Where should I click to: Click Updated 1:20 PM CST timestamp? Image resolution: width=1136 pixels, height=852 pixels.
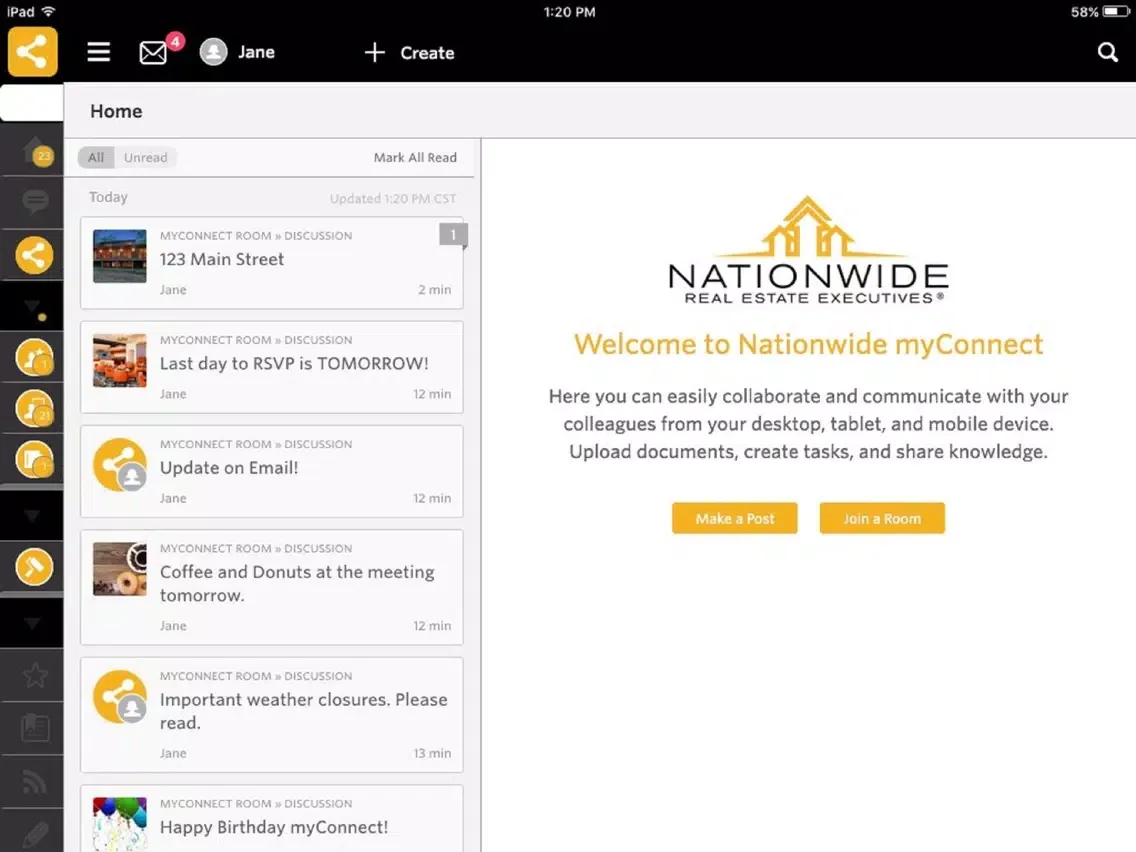coord(393,199)
